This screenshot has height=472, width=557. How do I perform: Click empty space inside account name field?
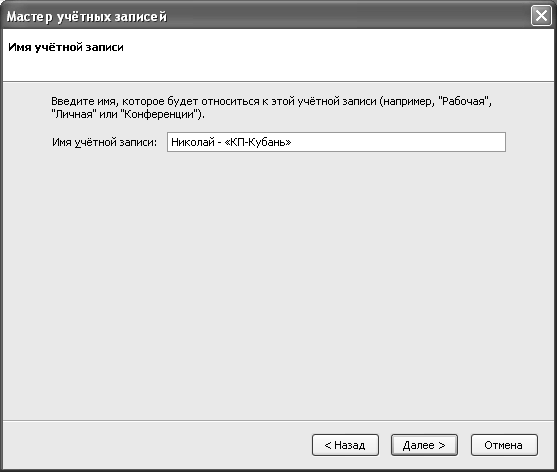398,142
